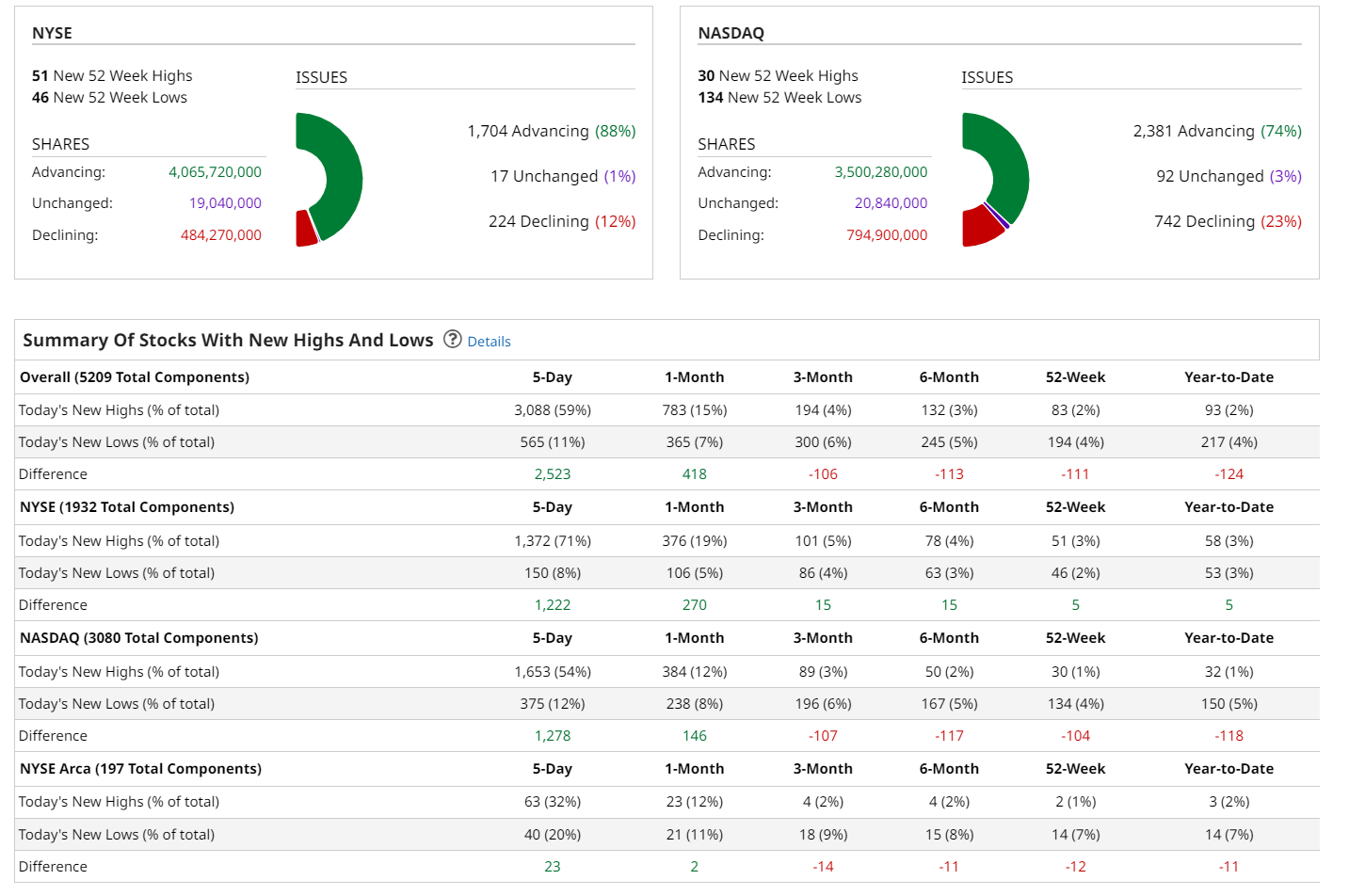The width and height of the screenshot is (1349, 896).
Task: Select Overall 3-Month new lows cell 300 (6%)
Action: tap(823, 442)
